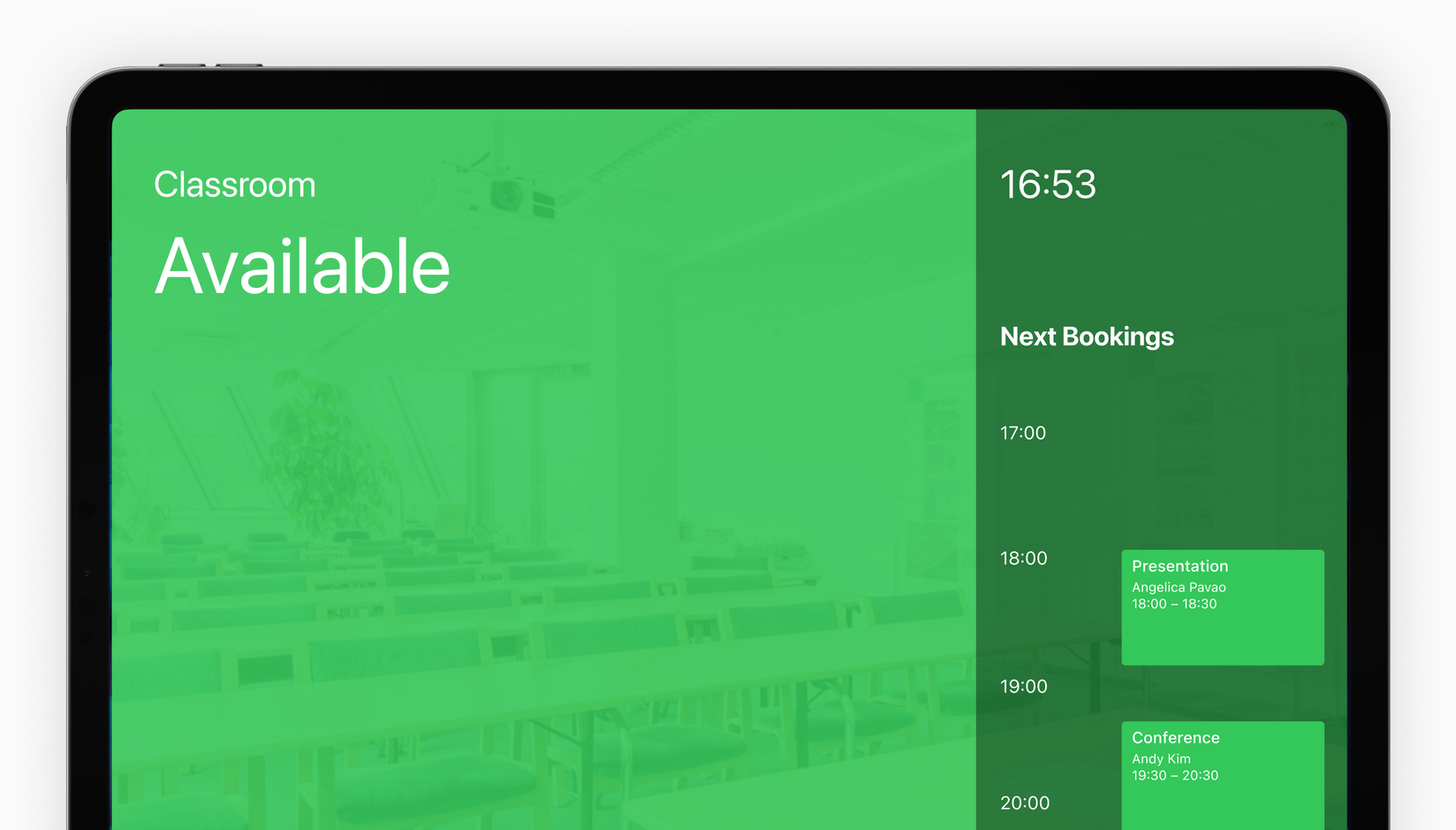Click the 20:00 timeline marker
This screenshot has width=1456, height=830.
pos(1025,803)
